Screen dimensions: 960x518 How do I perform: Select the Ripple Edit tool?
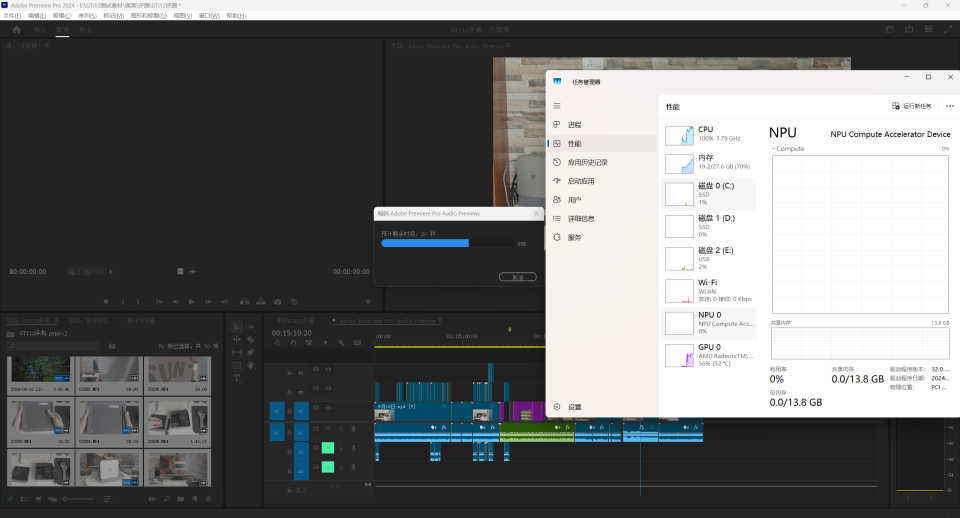tap(236, 340)
